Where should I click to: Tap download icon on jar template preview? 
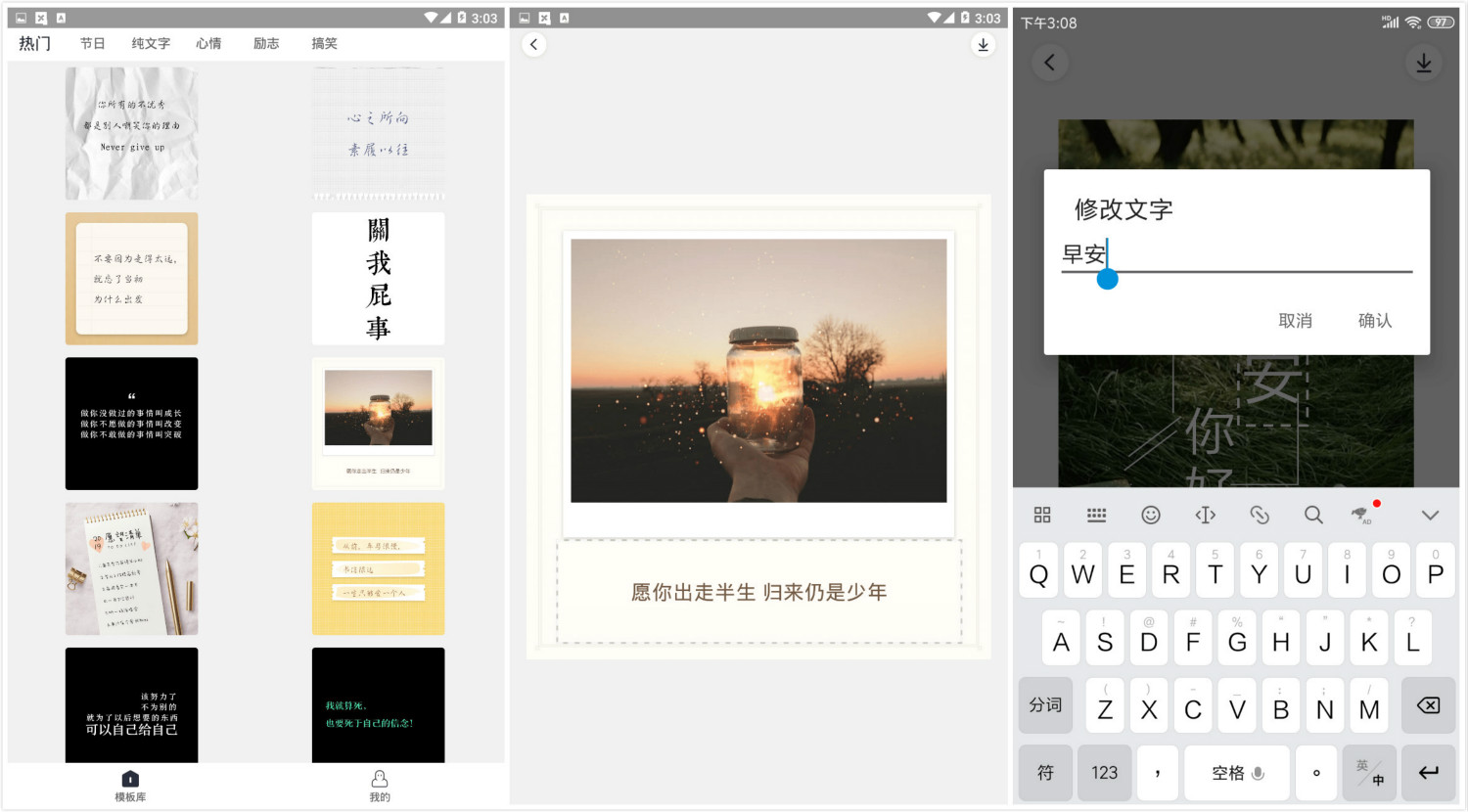(x=983, y=44)
